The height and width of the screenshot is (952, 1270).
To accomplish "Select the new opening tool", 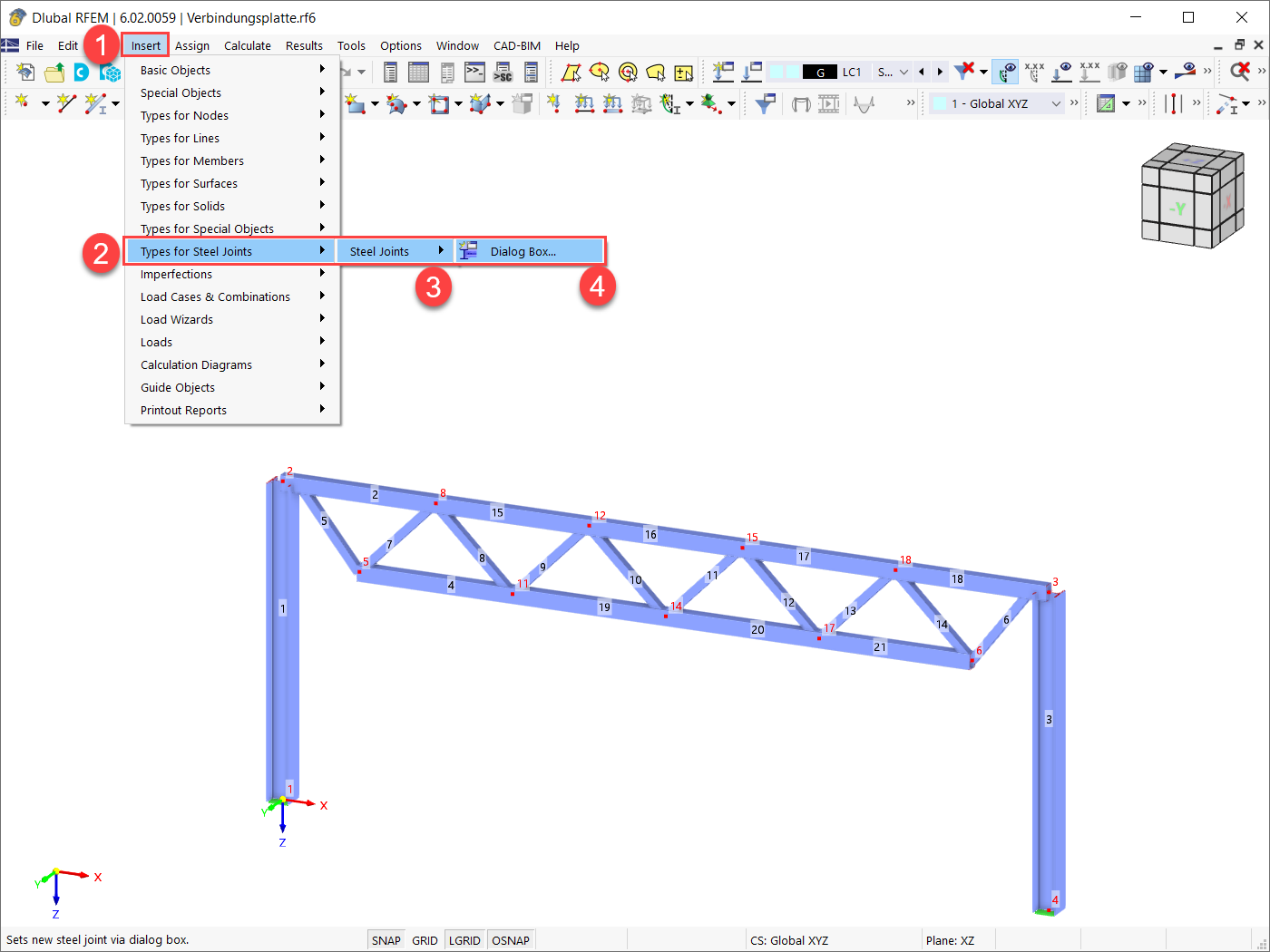I will pyautogui.click(x=439, y=103).
